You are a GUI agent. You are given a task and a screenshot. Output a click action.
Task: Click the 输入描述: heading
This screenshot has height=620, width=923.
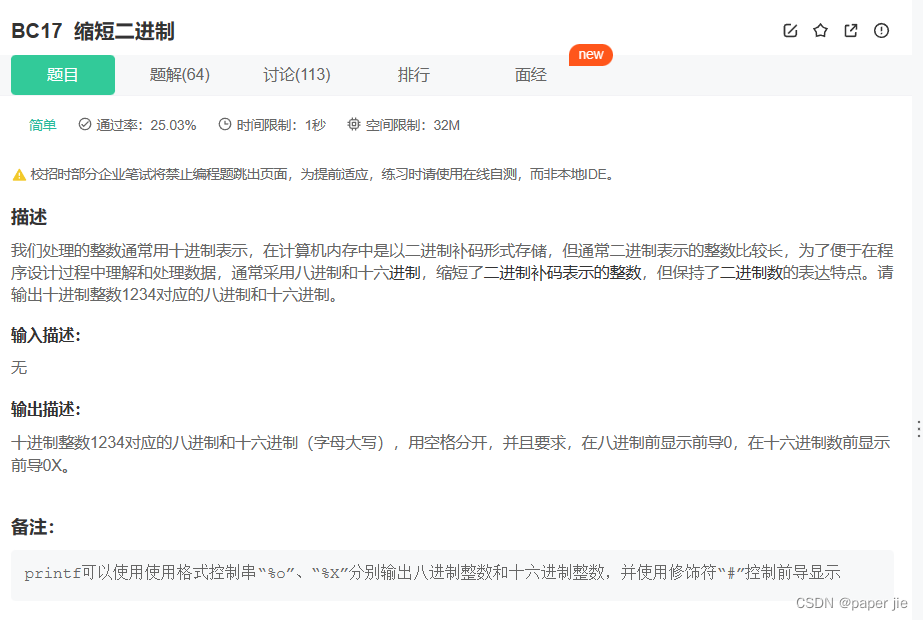[x=45, y=335]
